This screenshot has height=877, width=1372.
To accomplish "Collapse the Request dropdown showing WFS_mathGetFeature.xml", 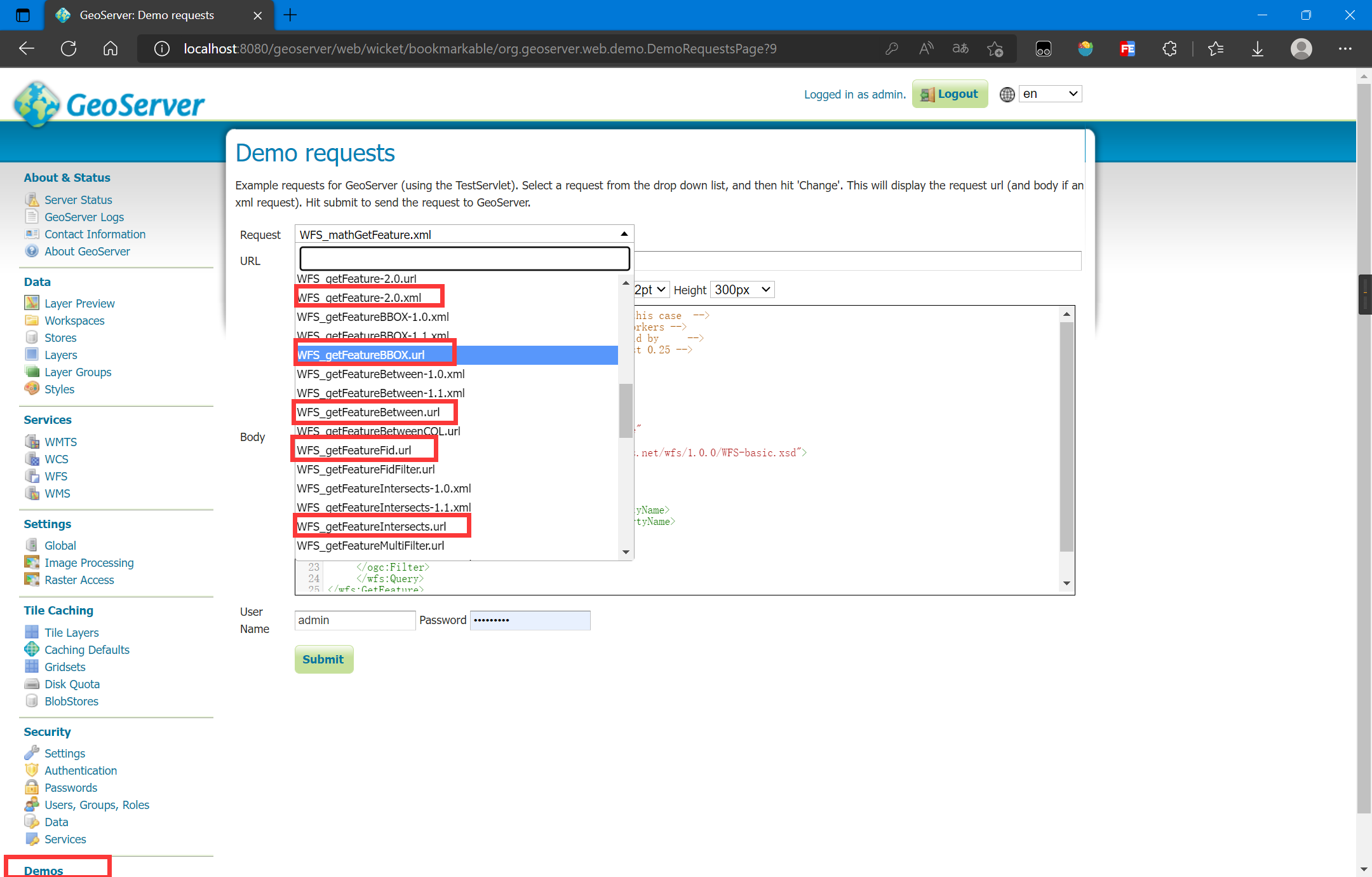I will tap(464, 235).
